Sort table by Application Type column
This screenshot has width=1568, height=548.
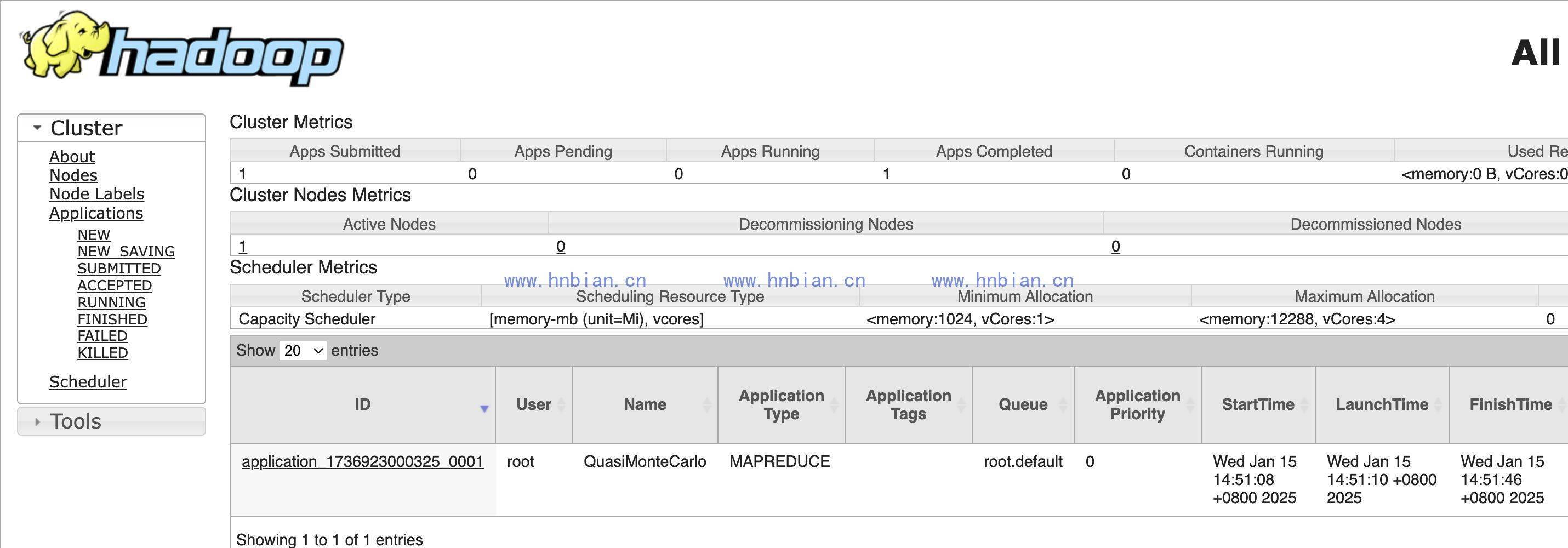coord(782,404)
